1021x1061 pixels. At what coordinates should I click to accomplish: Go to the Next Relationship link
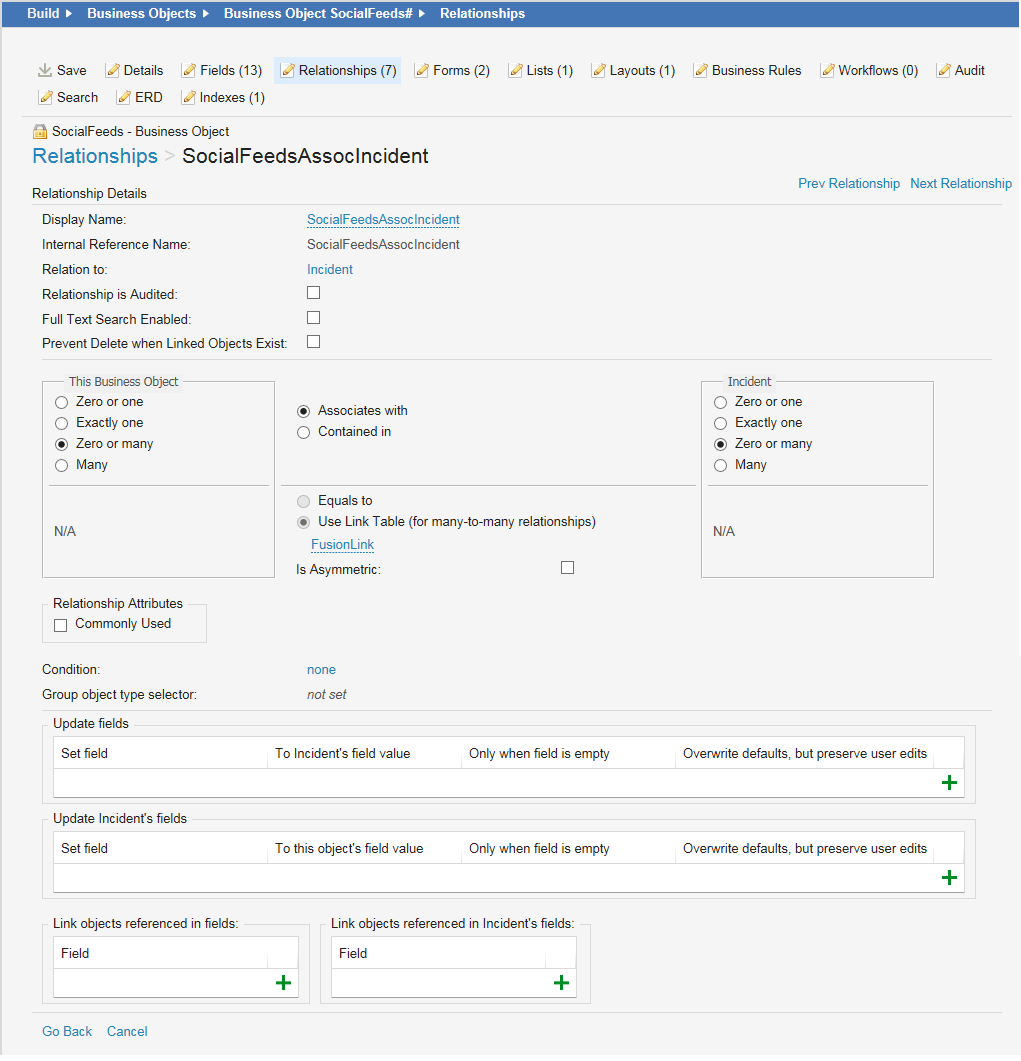tap(960, 184)
